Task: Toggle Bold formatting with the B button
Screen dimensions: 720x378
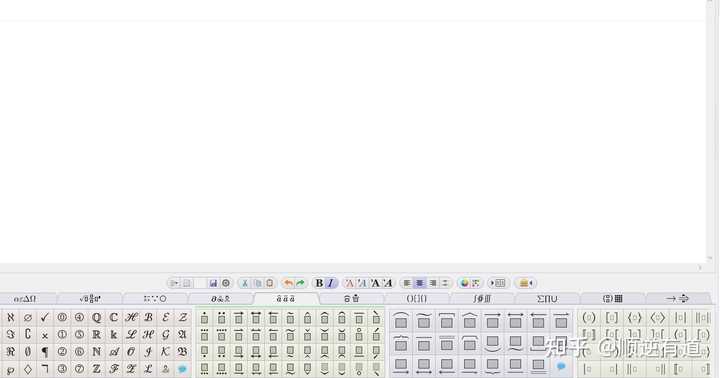Action: pos(319,283)
